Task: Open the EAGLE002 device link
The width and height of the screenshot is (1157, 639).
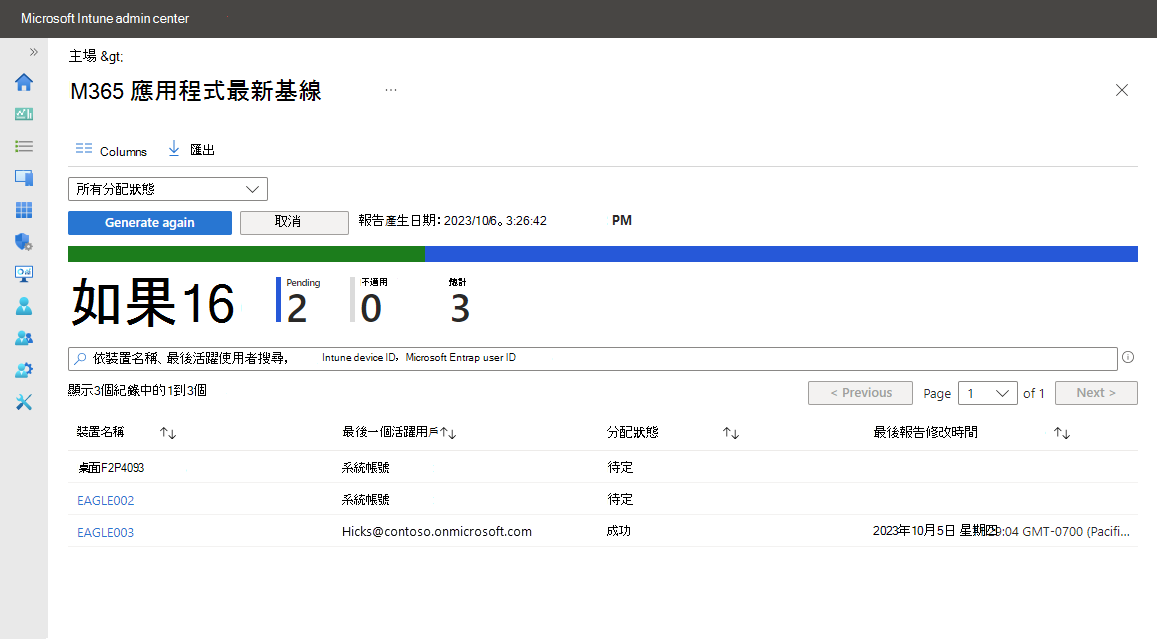Action: pyautogui.click(x=106, y=500)
